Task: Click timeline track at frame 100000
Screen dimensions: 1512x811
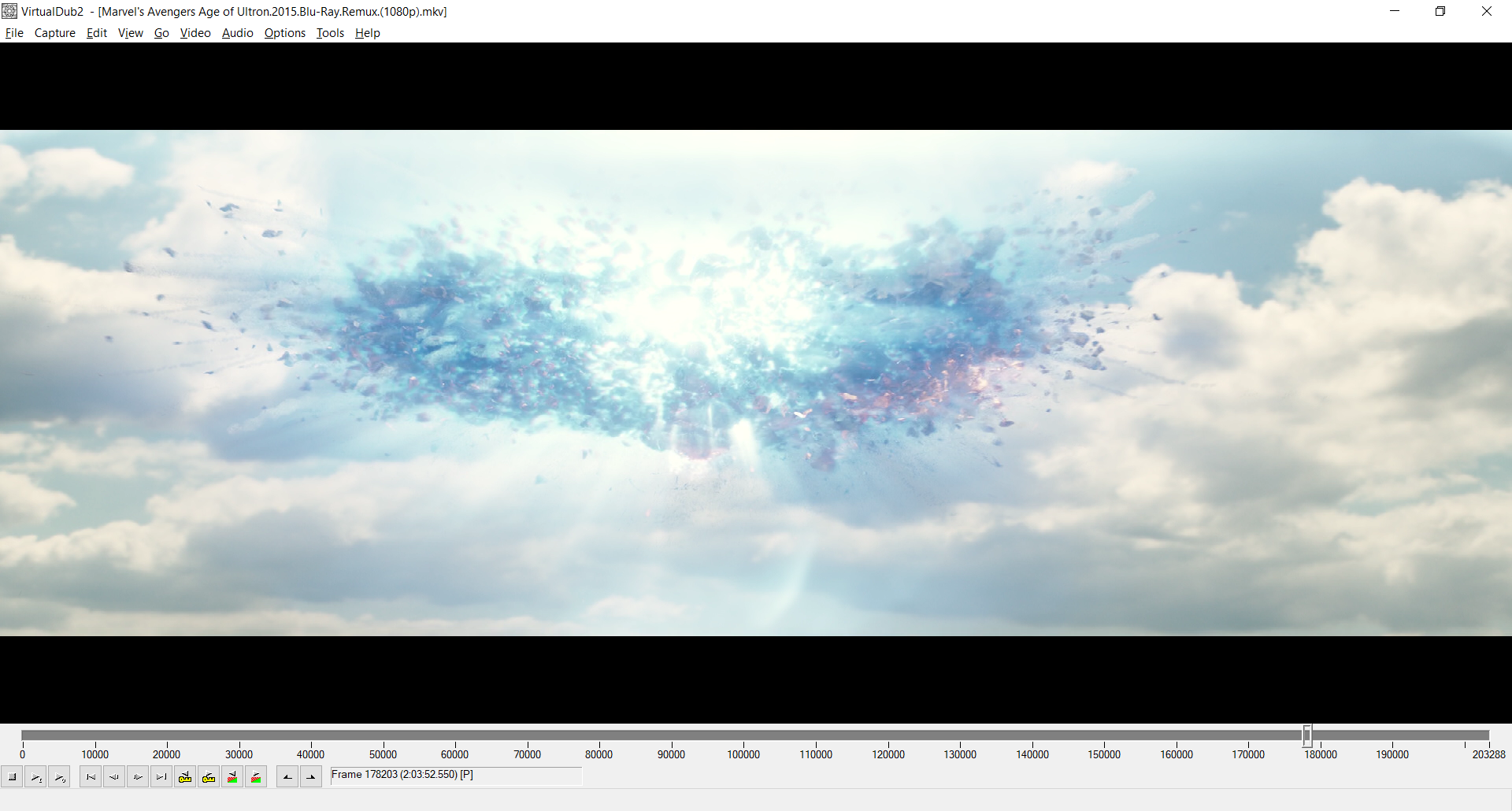Action: [743, 735]
